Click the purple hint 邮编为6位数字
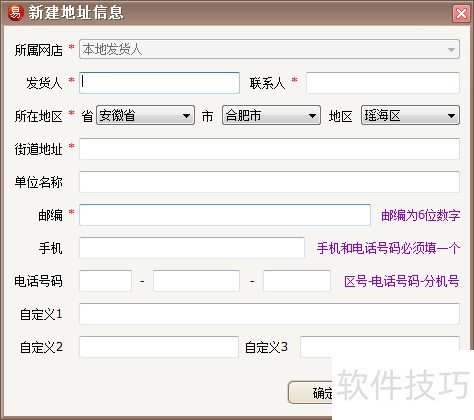This screenshot has width=474, height=420. point(421,215)
